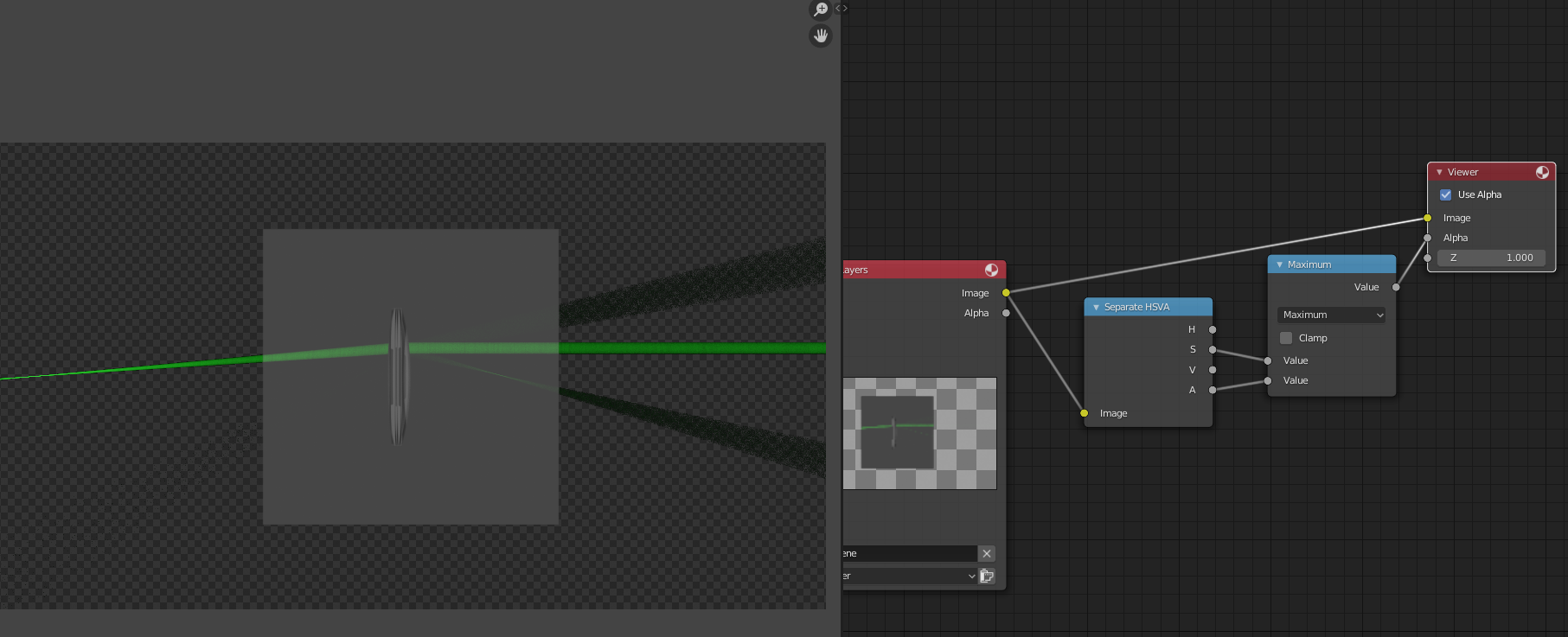The image size is (1568, 637).
Task: Click the Render Layers preview thumbnail
Action: tap(919, 433)
